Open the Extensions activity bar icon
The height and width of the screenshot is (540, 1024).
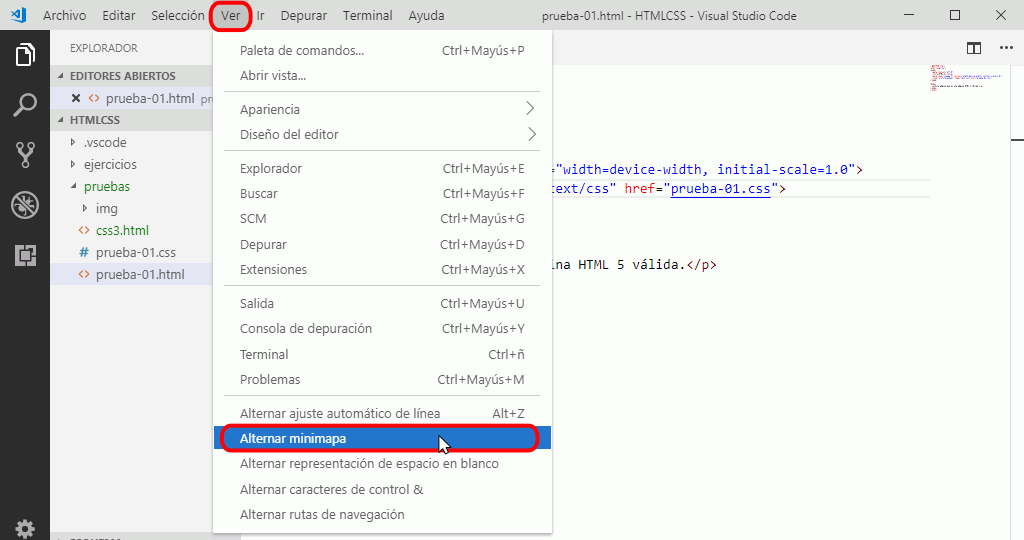pos(25,255)
